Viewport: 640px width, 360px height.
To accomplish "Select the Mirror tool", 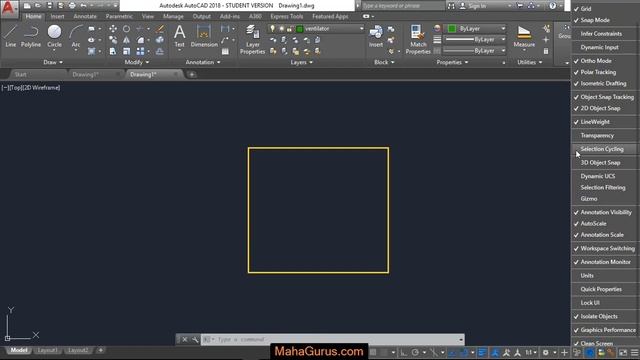I will [x=127, y=40].
